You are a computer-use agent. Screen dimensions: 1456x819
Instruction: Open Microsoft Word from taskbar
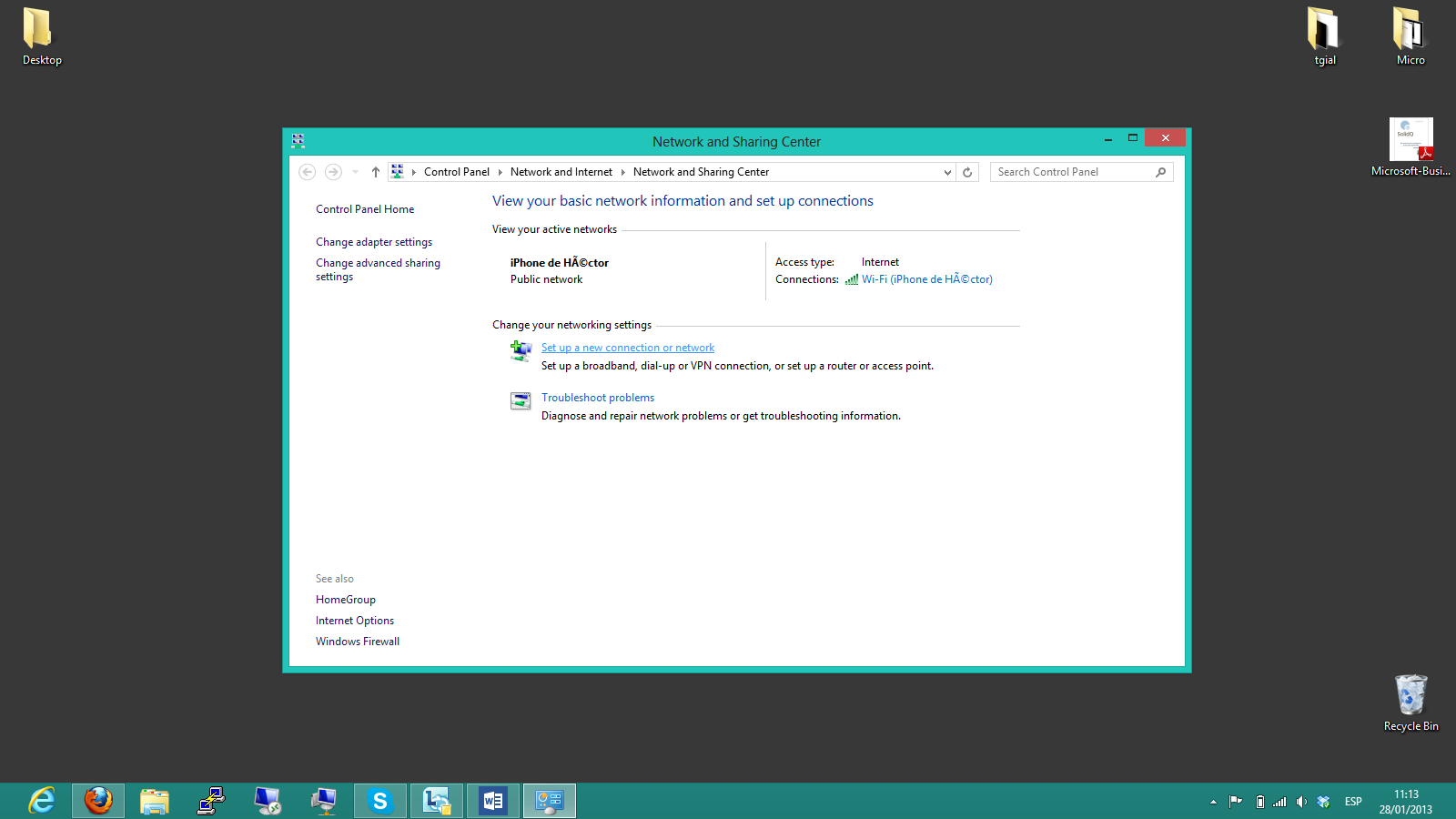493,801
